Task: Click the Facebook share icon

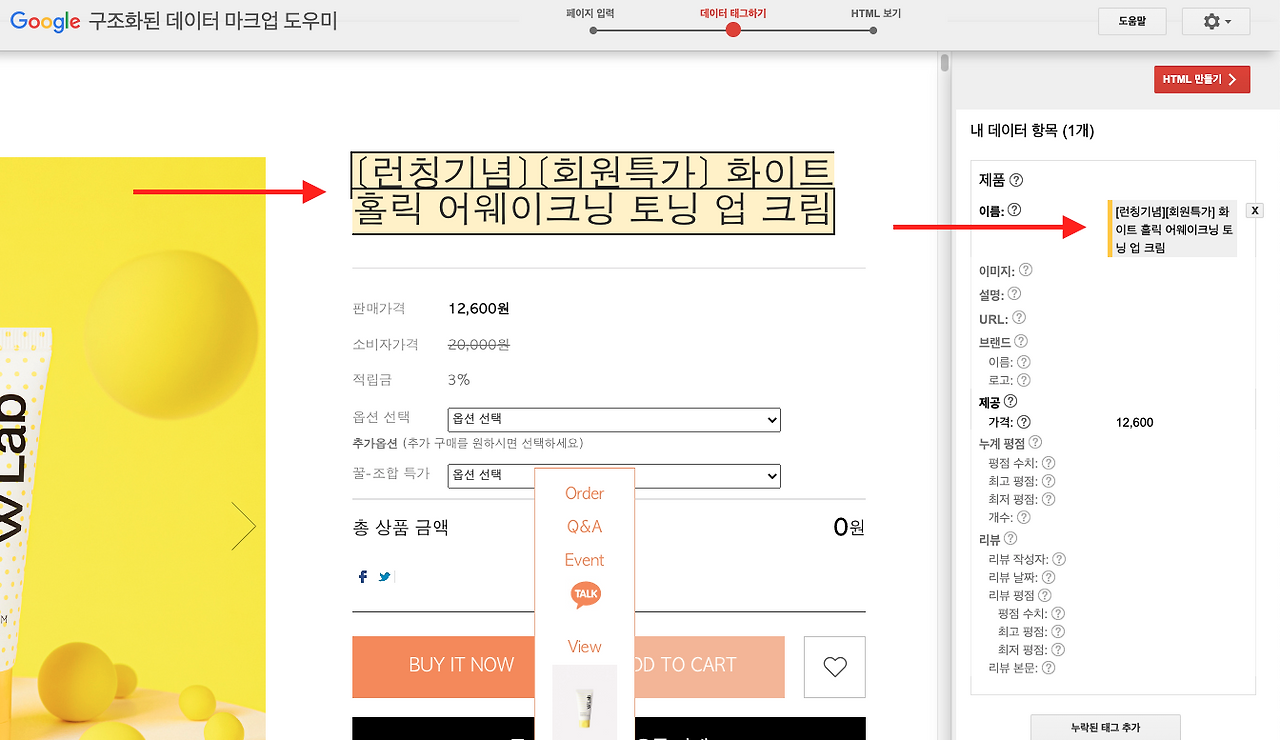Action: pos(362,576)
